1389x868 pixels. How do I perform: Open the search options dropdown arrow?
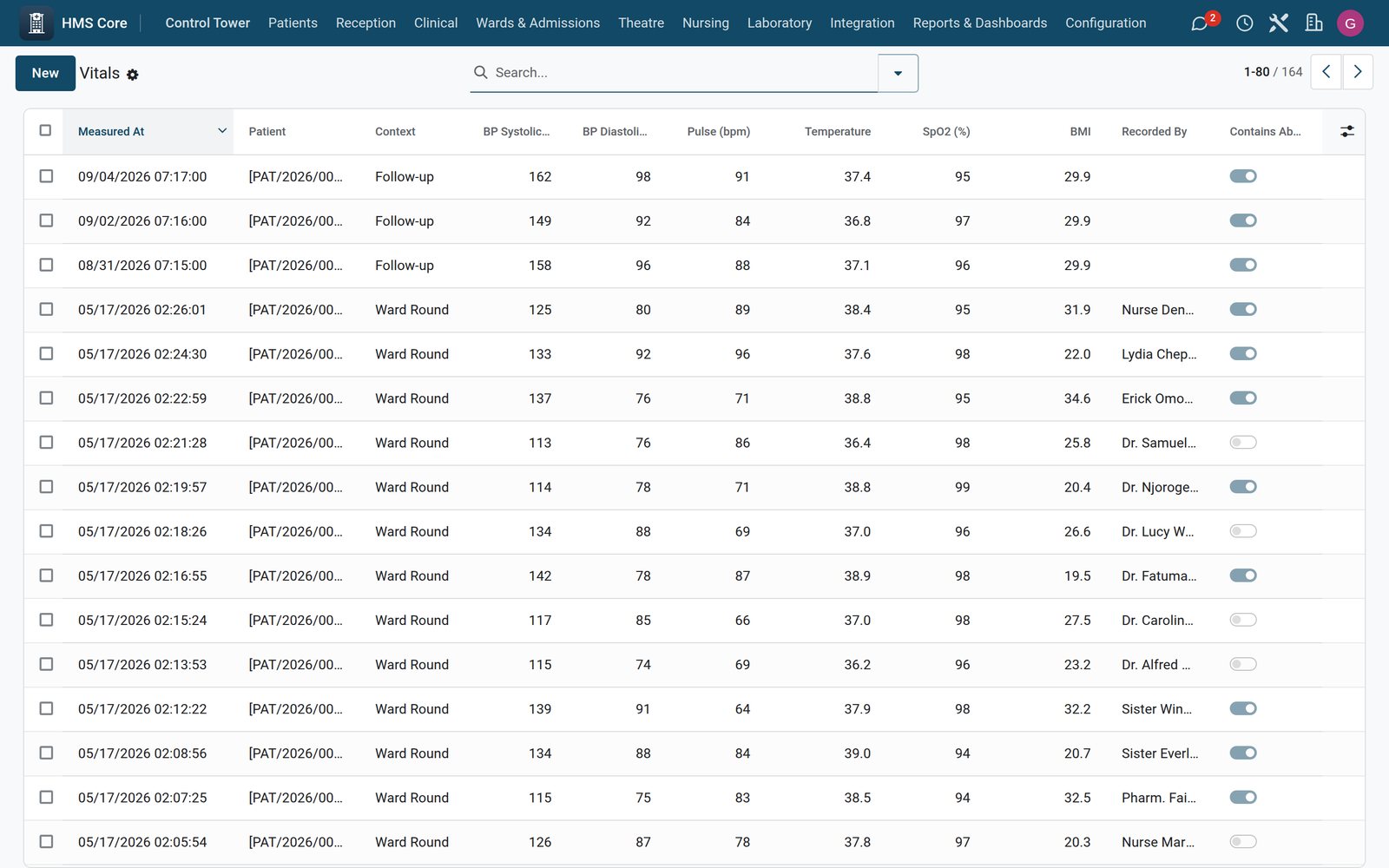click(x=899, y=73)
